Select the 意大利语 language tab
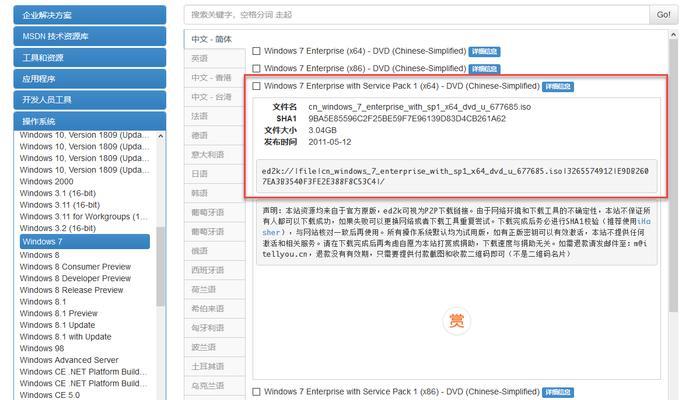The height and width of the screenshot is (400, 689). (214, 155)
